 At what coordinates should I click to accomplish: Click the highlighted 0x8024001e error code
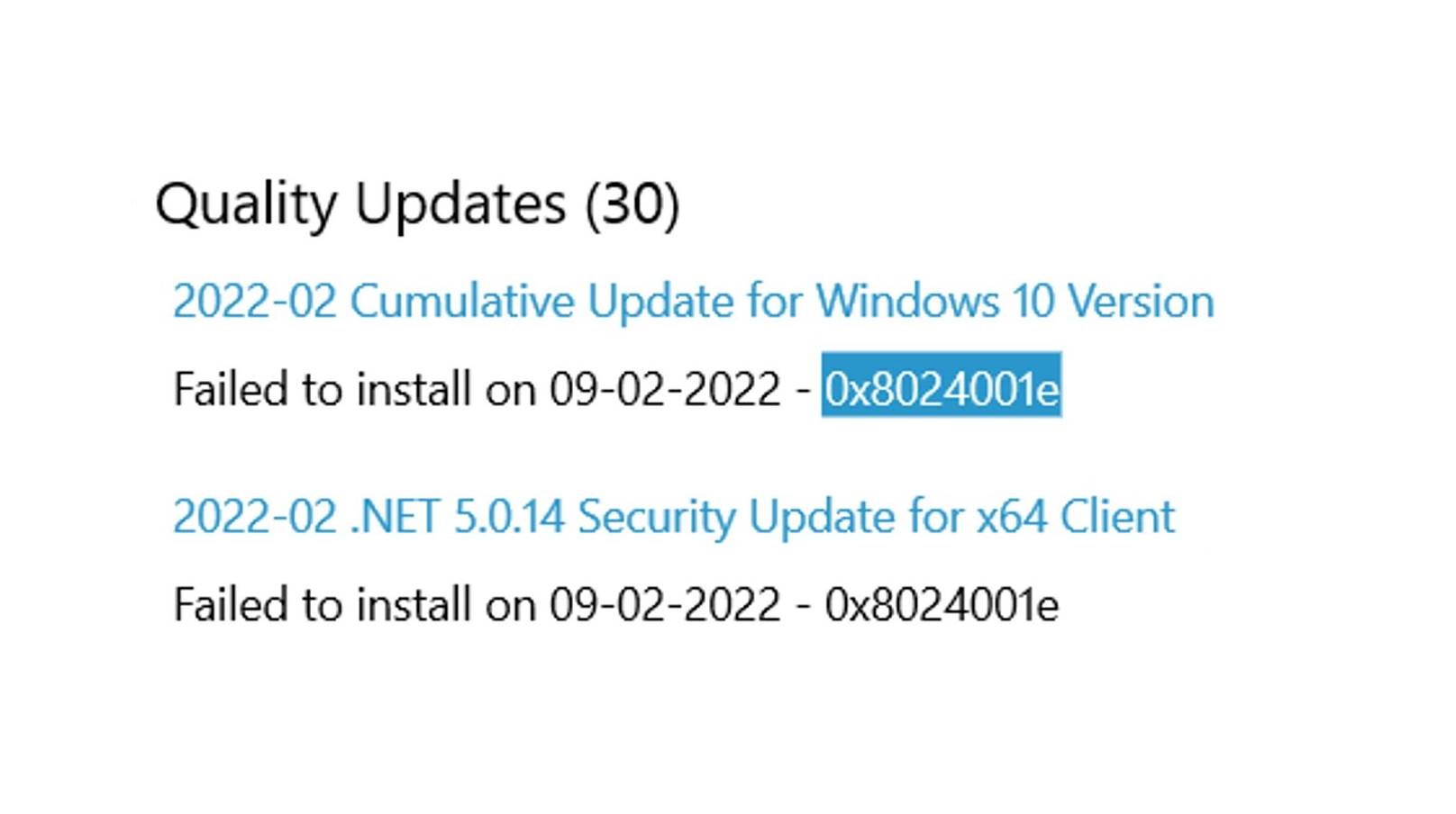coord(942,389)
